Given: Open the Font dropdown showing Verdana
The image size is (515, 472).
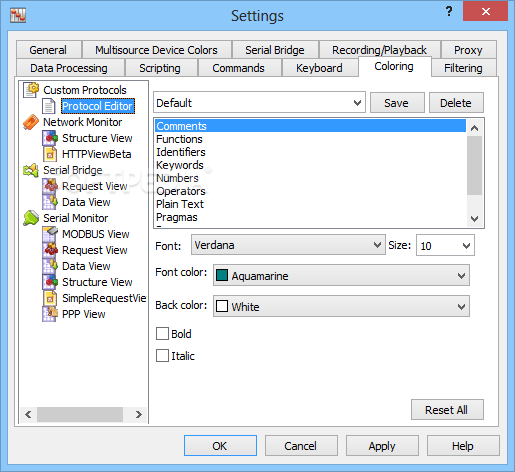Looking at the screenshot, I should (288, 245).
